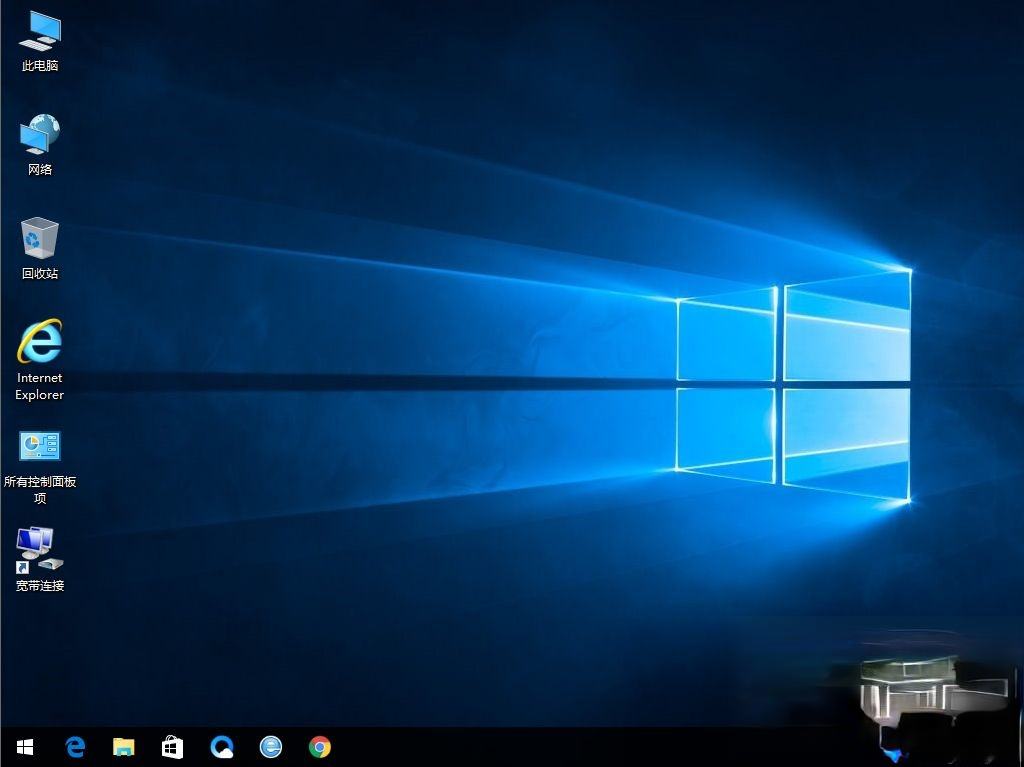Launch the blue Q cloud browser on taskbar
The height and width of the screenshot is (767, 1024).
coord(222,747)
